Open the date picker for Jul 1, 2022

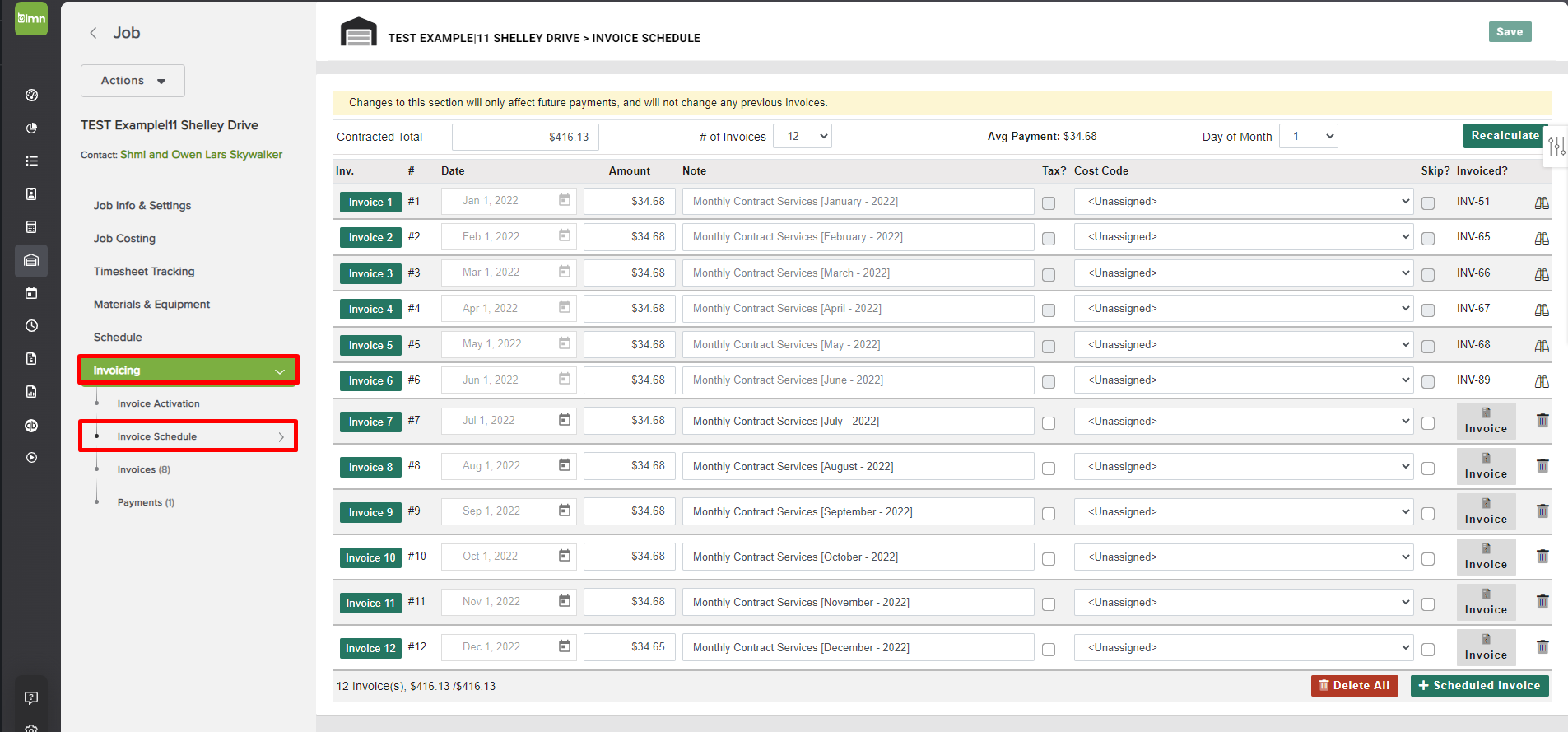565,420
